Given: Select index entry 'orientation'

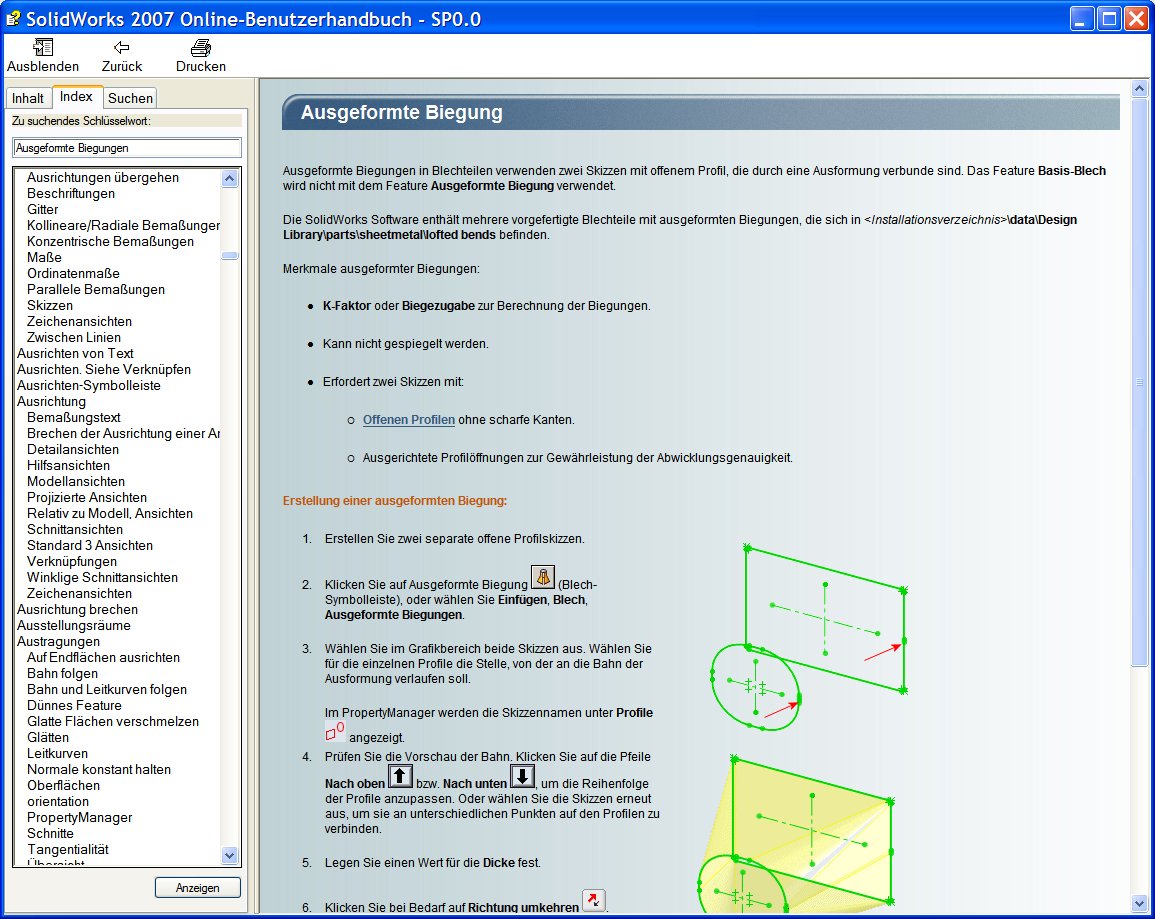Looking at the screenshot, I should click(58, 802).
